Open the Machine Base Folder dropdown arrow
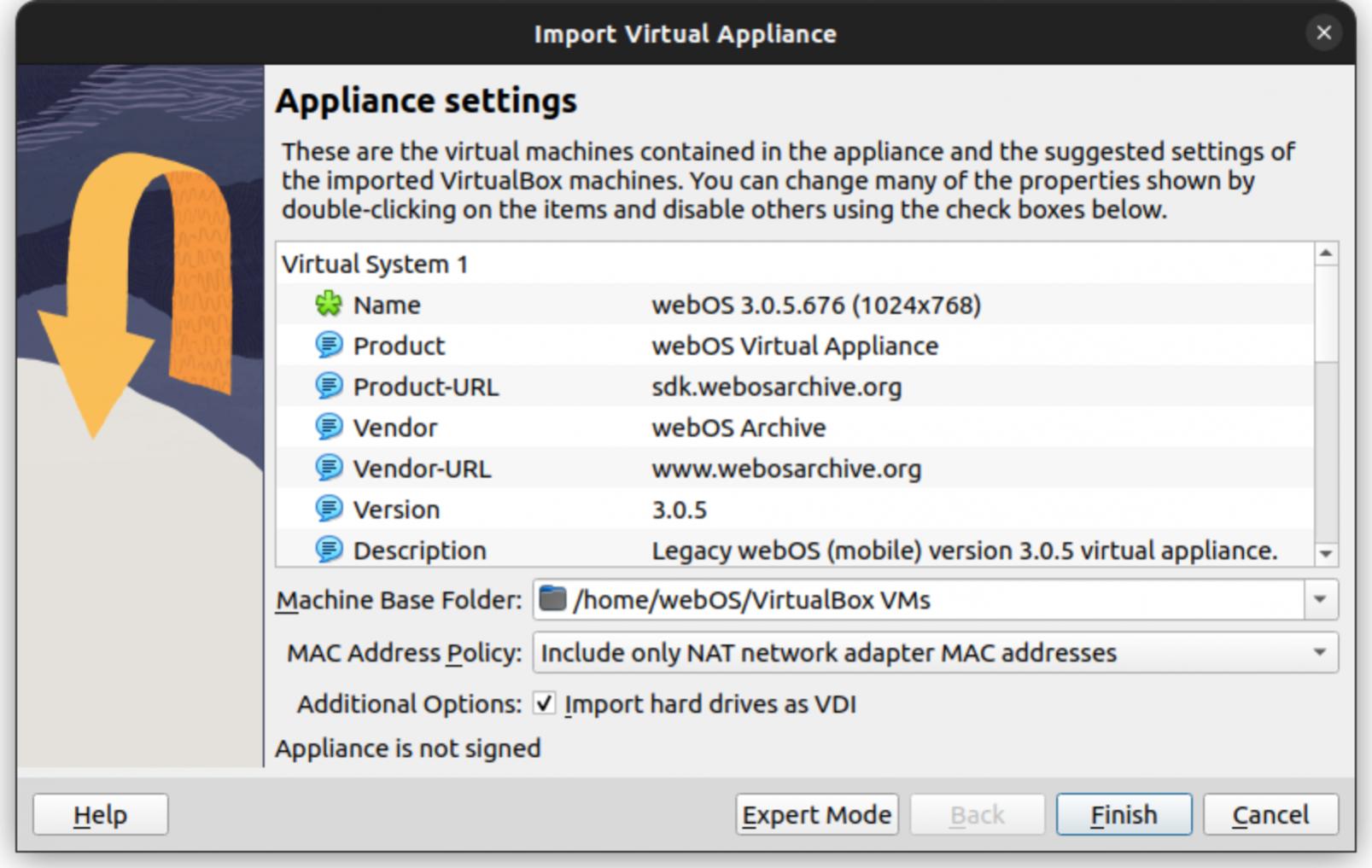Screen dimensions: 1372x868 (1320, 600)
